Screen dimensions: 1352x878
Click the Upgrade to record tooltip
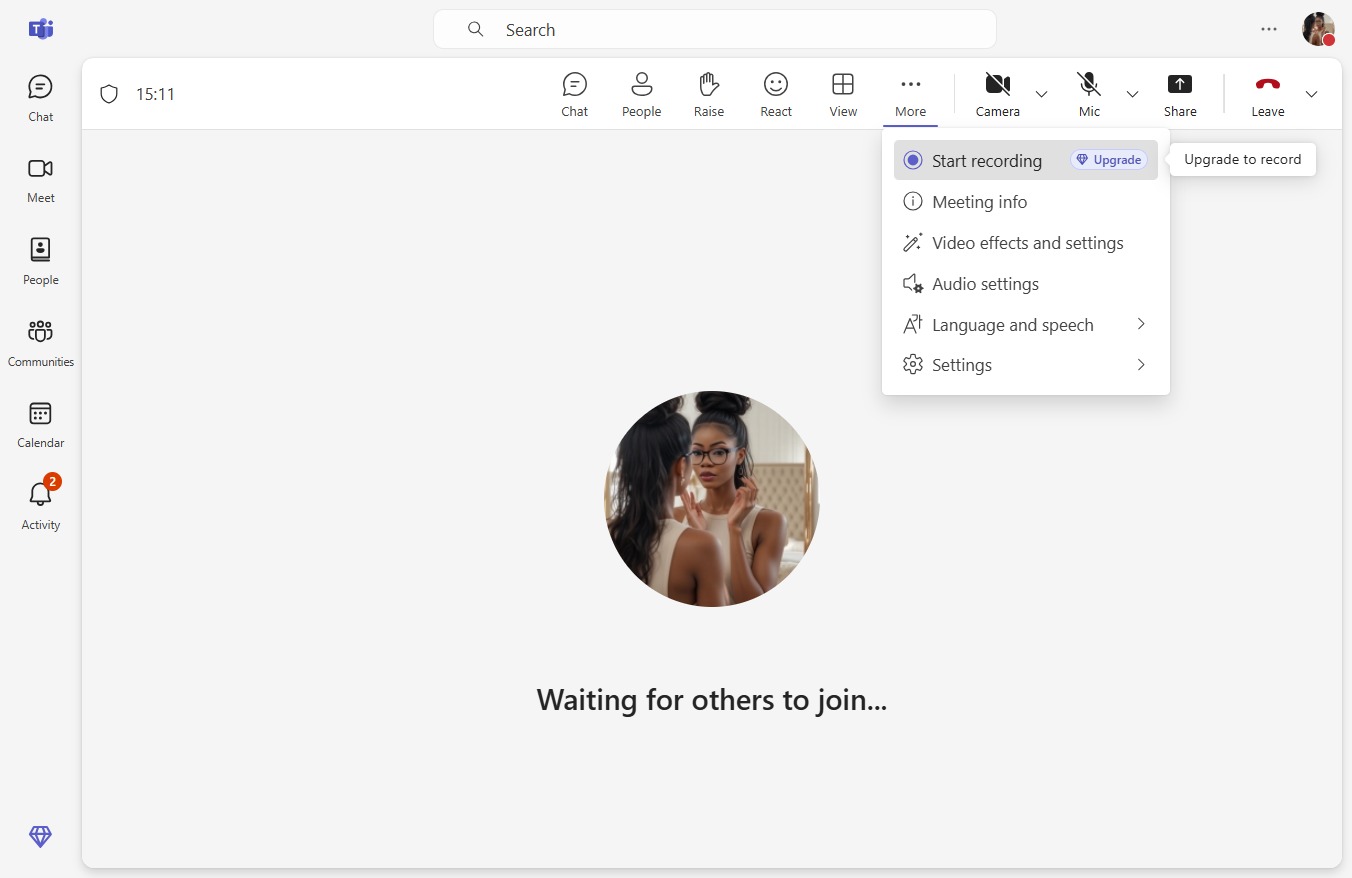pos(1243,159)
